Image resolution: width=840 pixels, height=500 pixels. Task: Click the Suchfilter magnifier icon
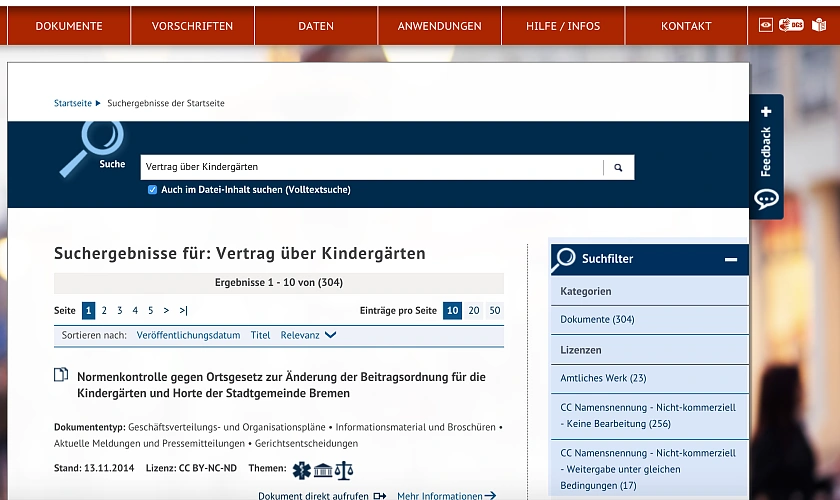pyautogui.click(x=564, y=259)
